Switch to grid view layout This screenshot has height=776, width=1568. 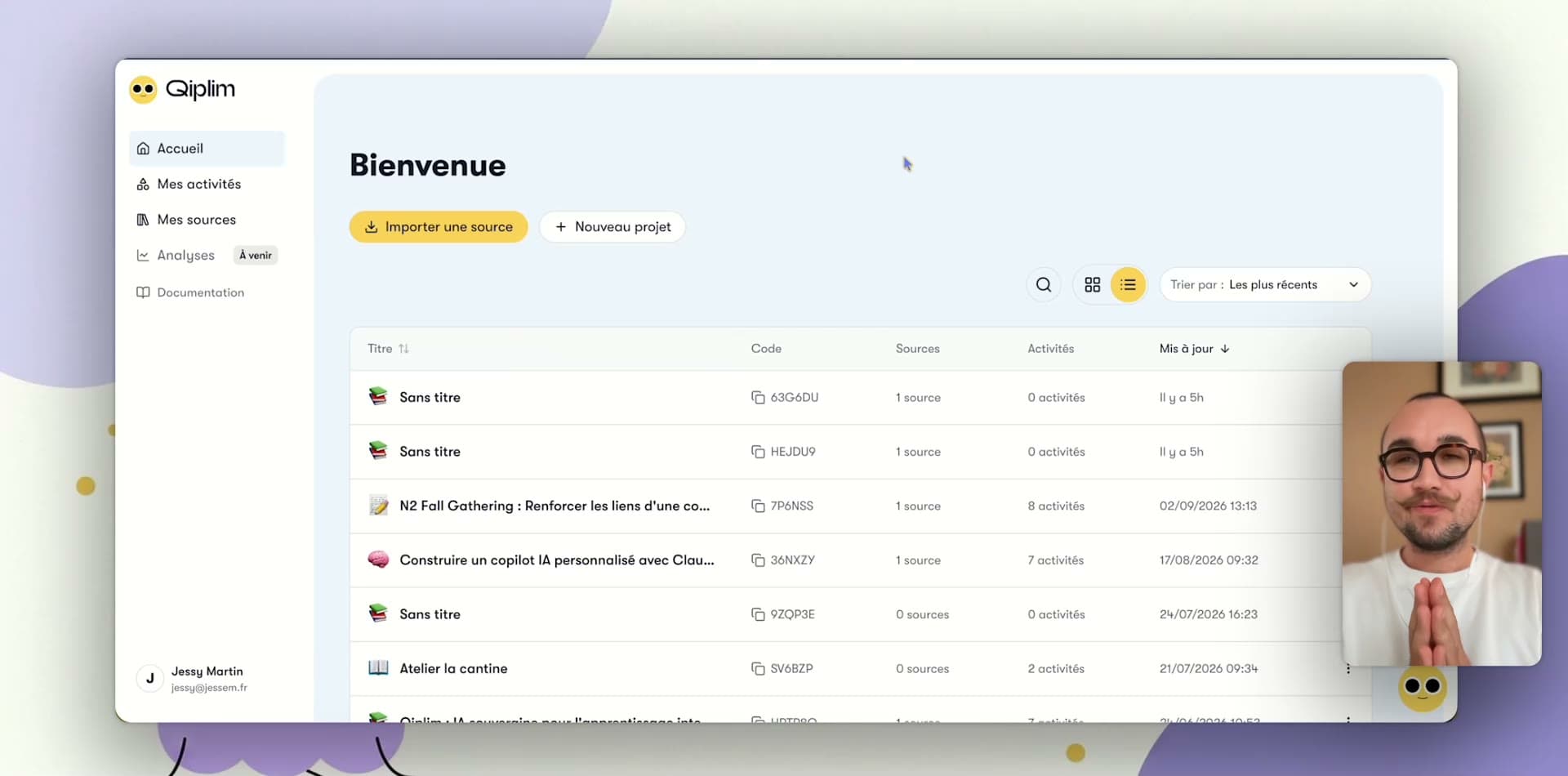click(1092, 285)
